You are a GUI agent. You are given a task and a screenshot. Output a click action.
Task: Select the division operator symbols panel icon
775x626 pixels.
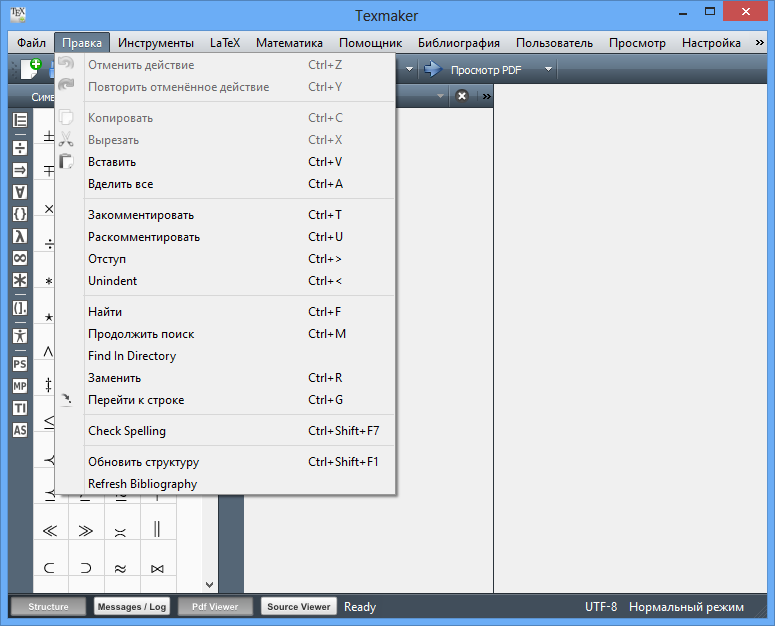pos(20,148)
